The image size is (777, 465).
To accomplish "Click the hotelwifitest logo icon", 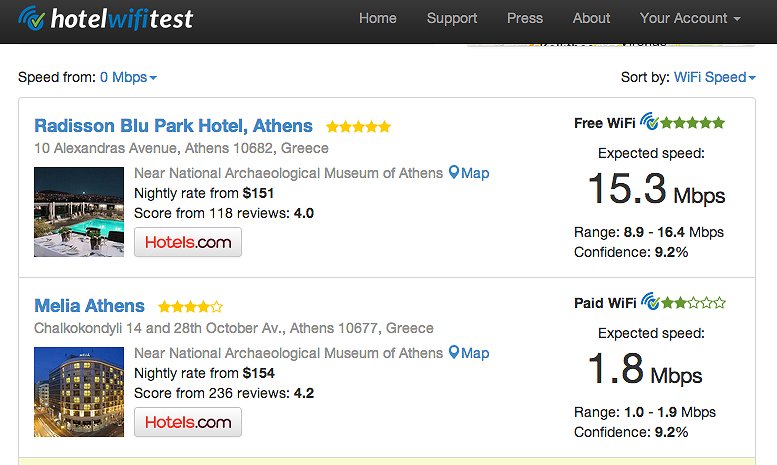I will 31,18.
